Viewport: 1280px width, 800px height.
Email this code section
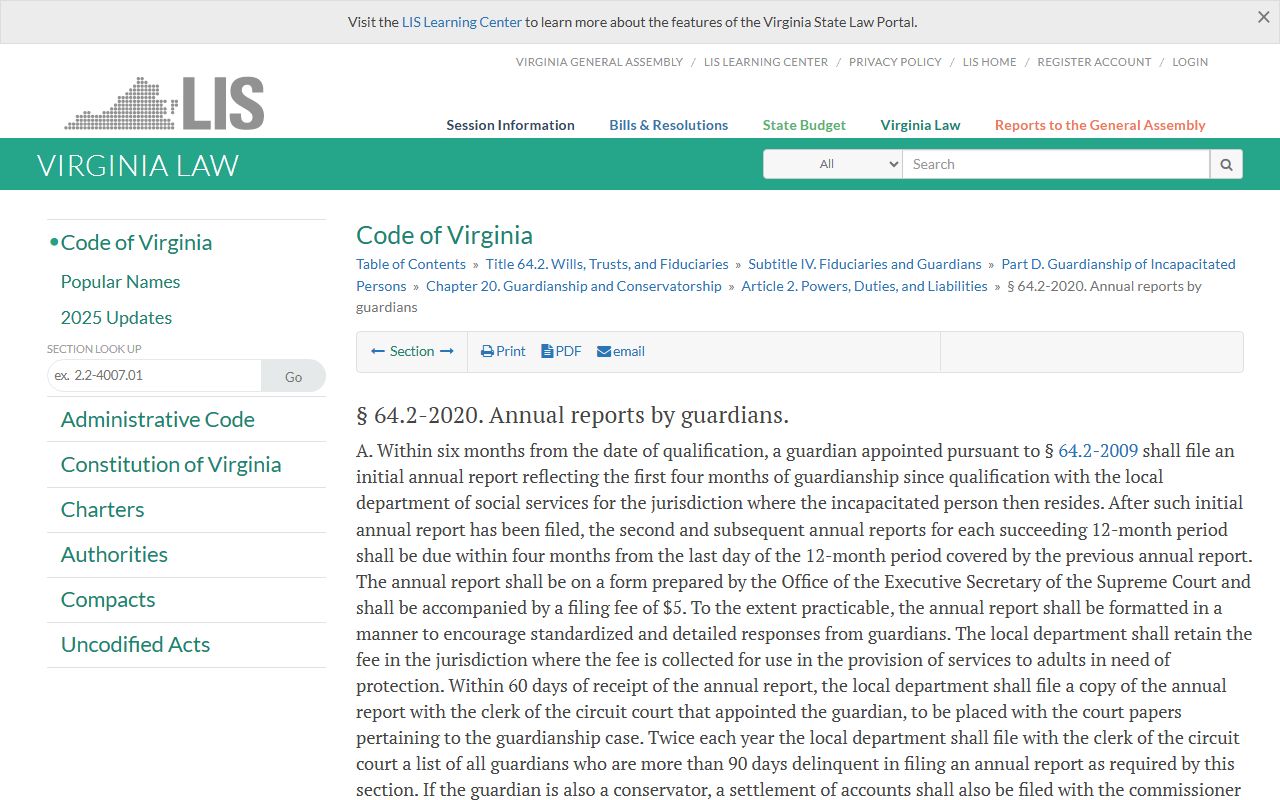tap(621, 351)
